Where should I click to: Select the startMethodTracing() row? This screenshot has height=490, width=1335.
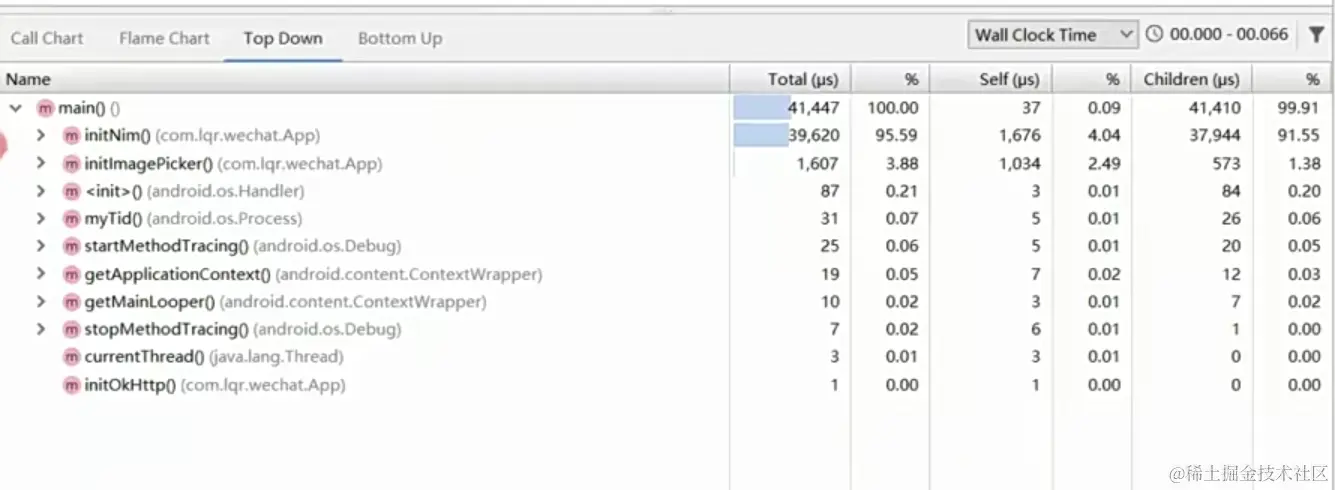click(x=667, y=246)
